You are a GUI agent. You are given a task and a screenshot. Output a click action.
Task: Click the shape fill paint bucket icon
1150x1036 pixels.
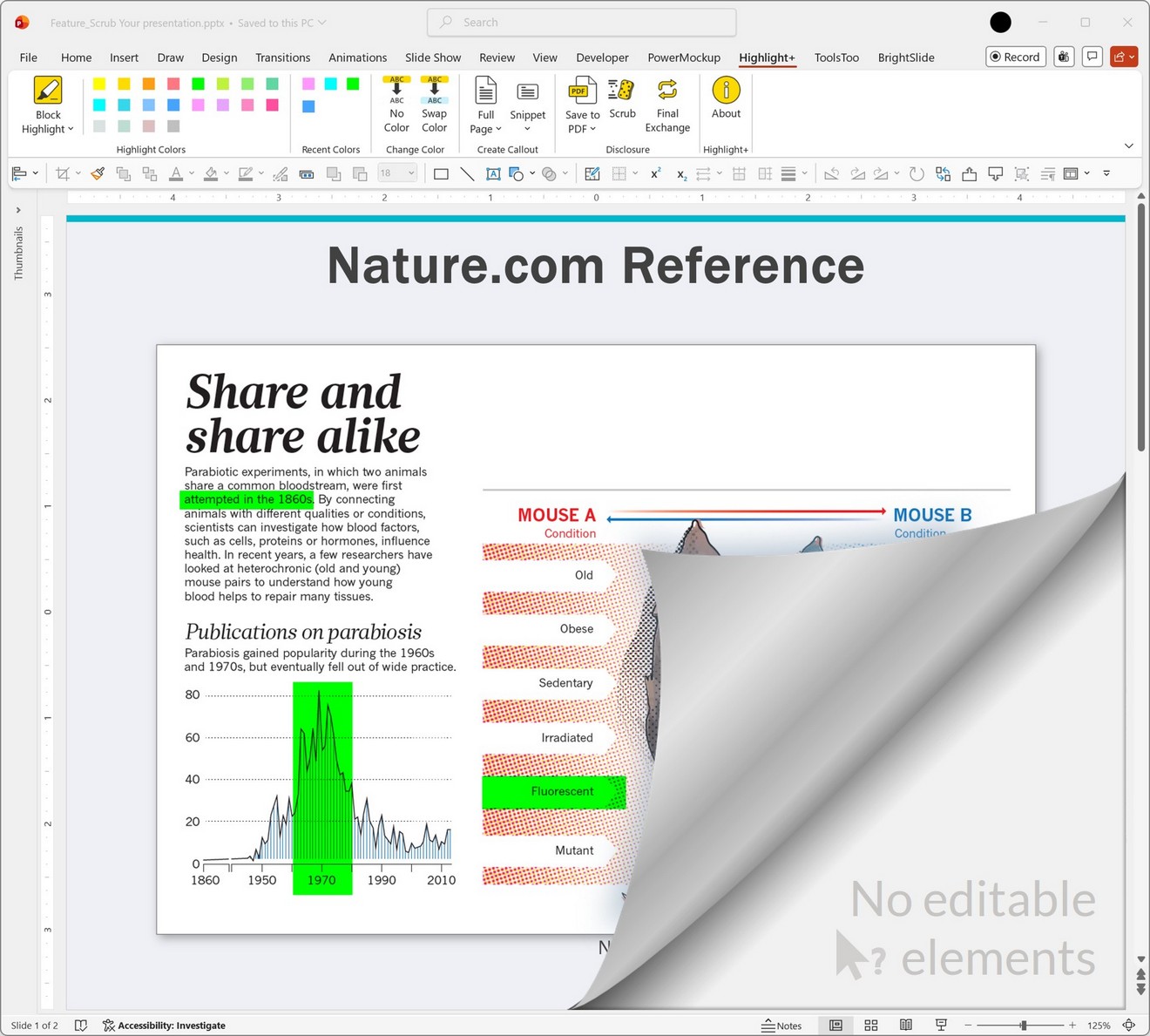click(211, 174)
